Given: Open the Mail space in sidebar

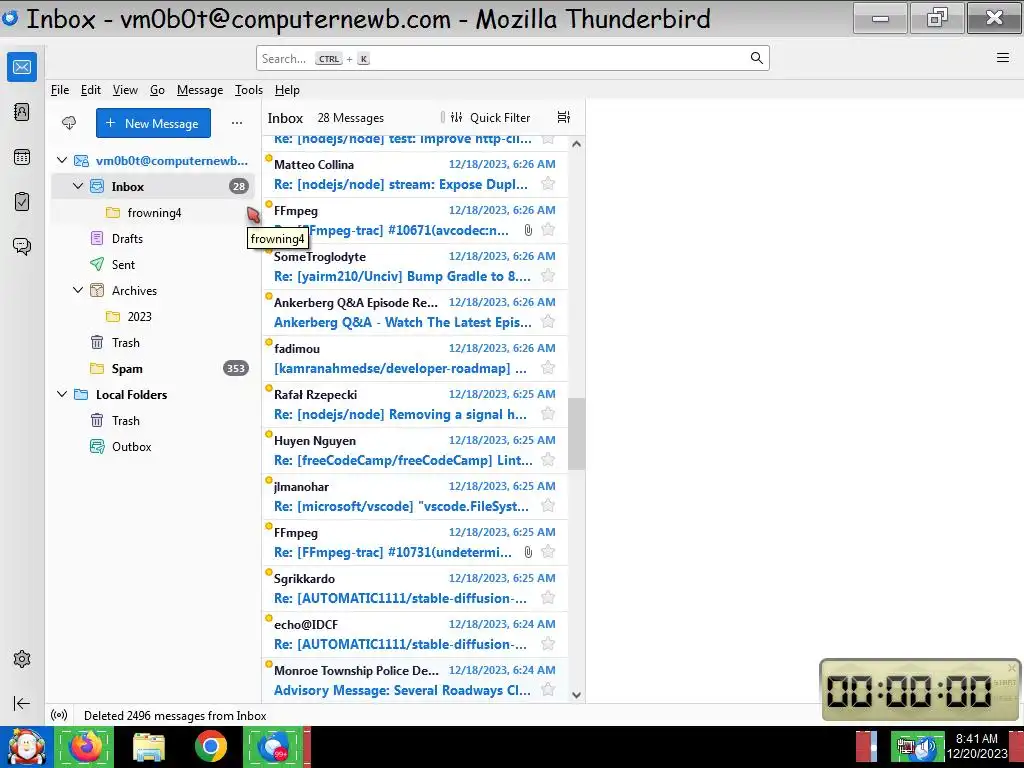Looking at the screenshot, I should click(22, 67).
